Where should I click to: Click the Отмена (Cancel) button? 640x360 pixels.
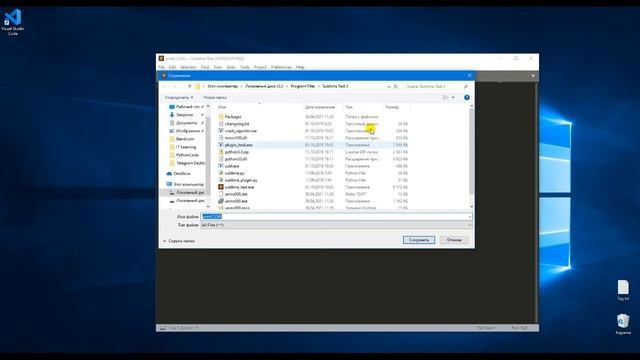pos(454,240)
